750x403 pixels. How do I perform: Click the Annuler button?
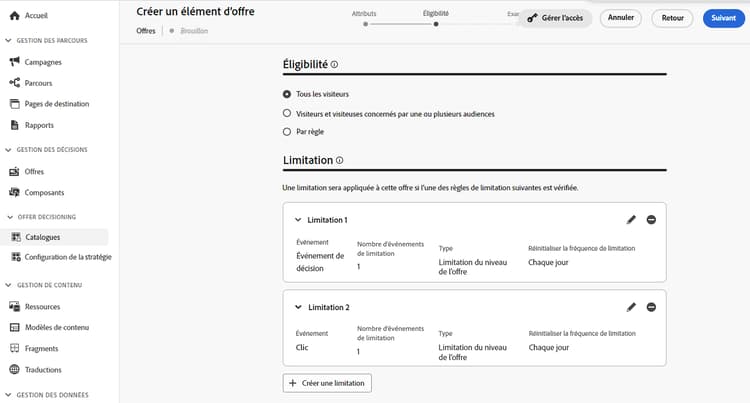pos(620,18)
